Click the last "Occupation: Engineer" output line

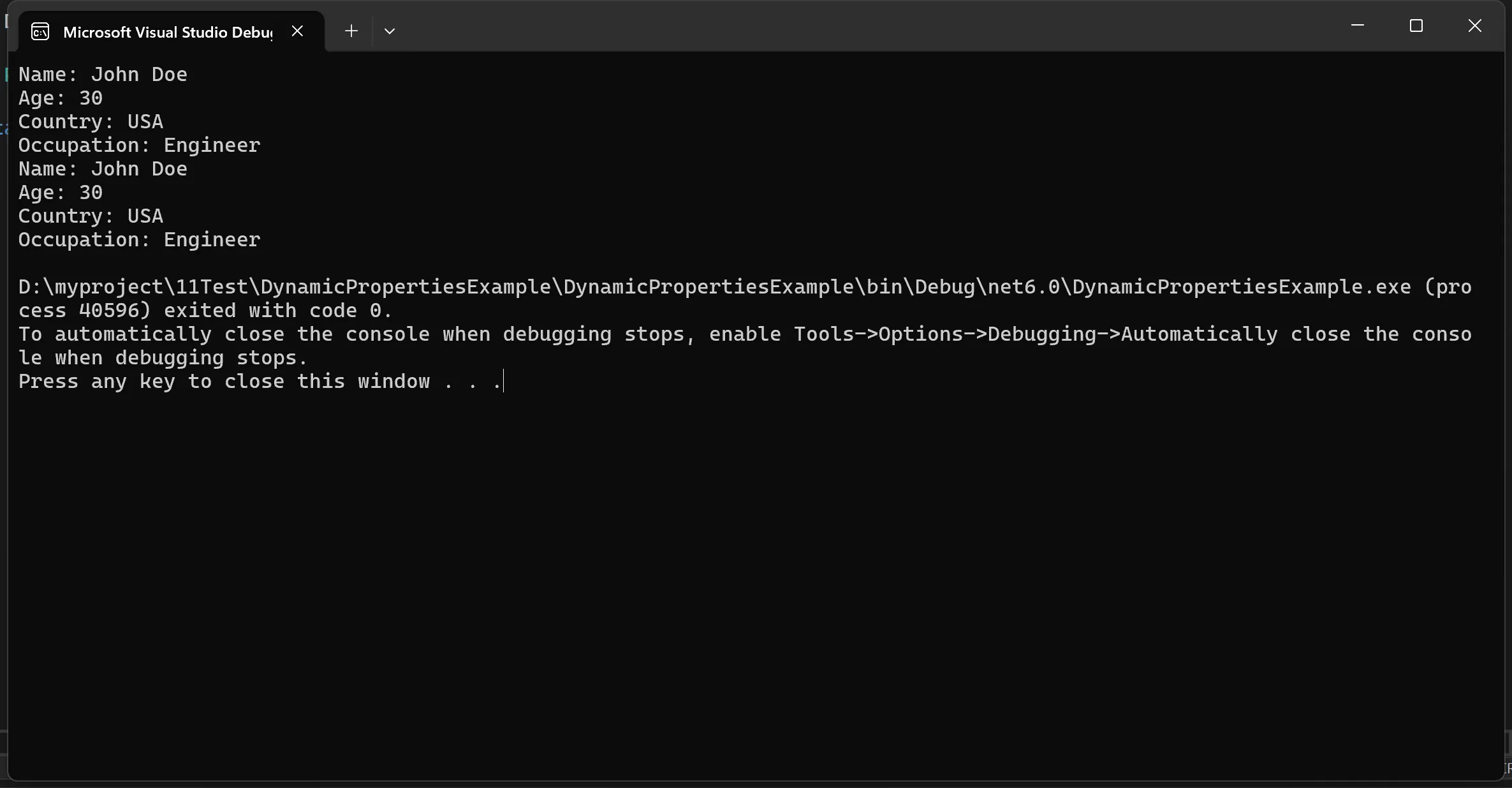[139, 240]
